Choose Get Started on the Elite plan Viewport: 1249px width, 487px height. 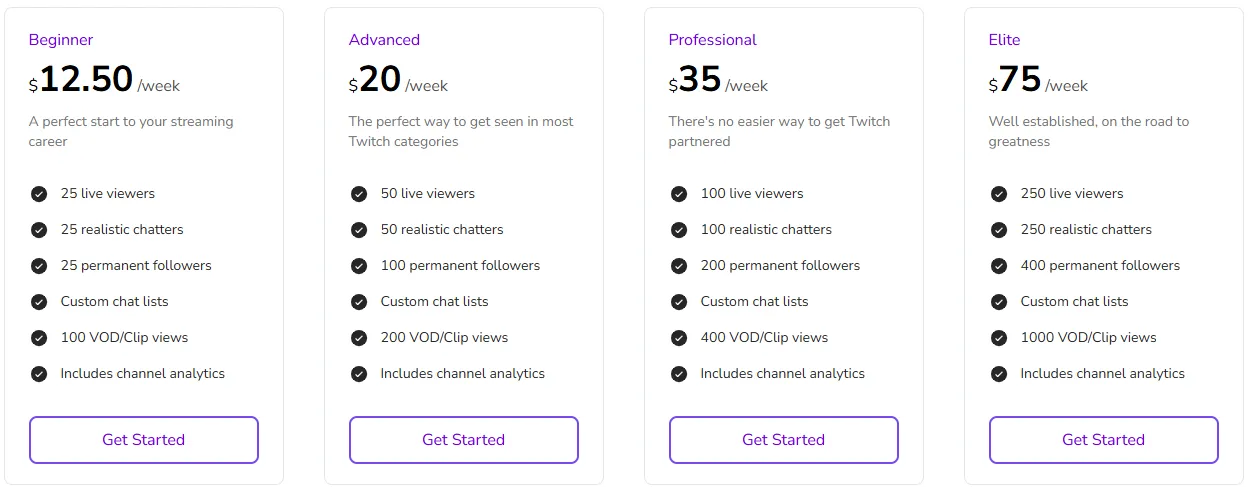point(1104,440)
